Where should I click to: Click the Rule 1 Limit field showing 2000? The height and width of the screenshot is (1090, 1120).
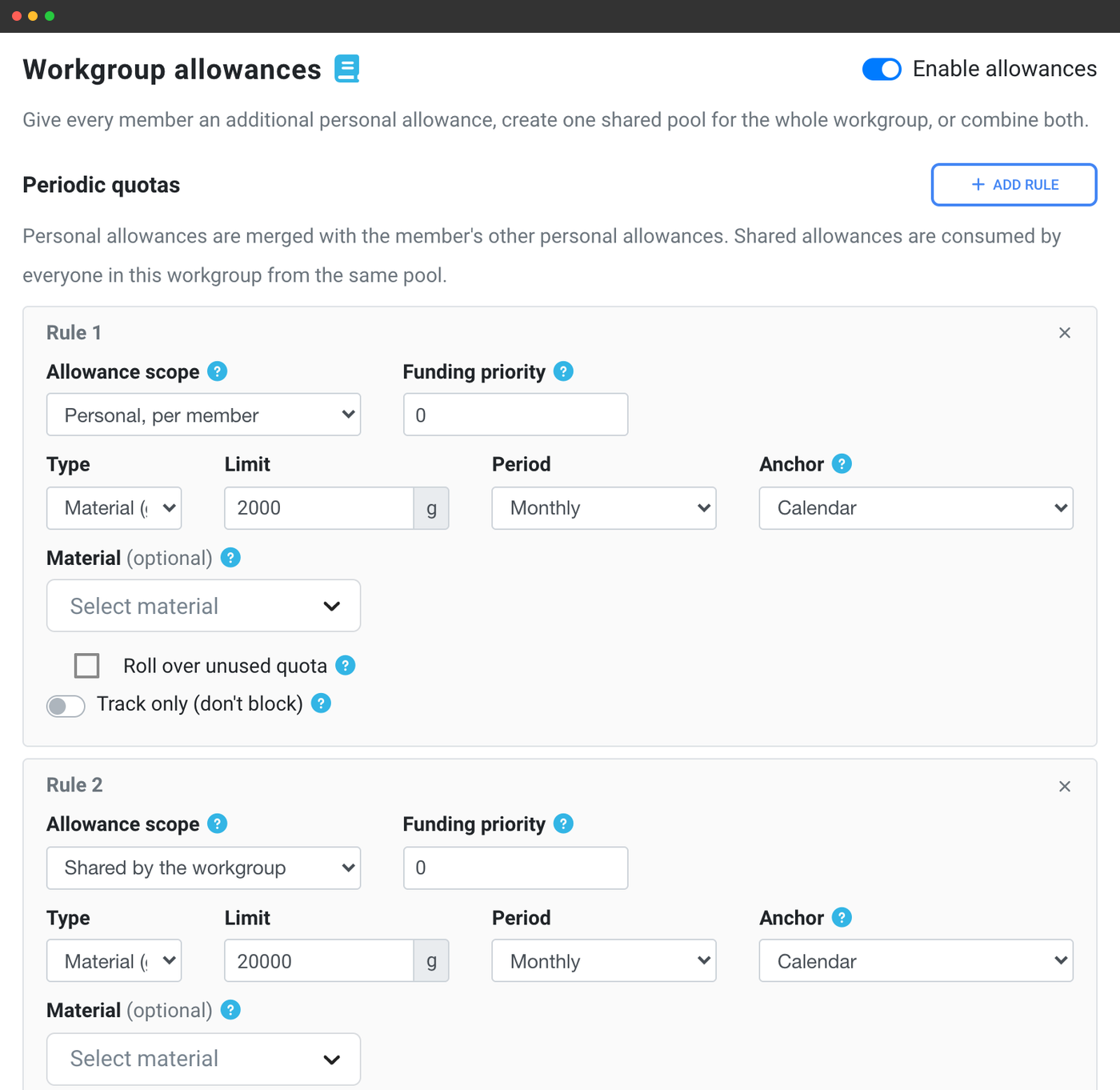point(318,508)
